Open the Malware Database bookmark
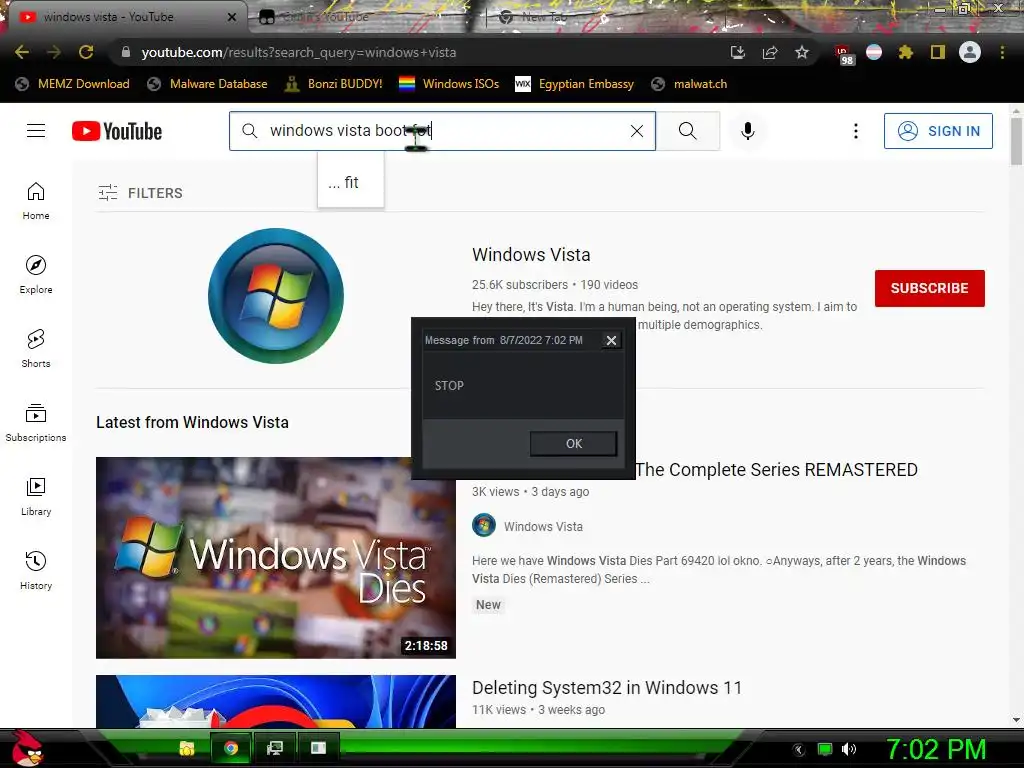Screen dimensions: 1024x768 pos(208,84)
